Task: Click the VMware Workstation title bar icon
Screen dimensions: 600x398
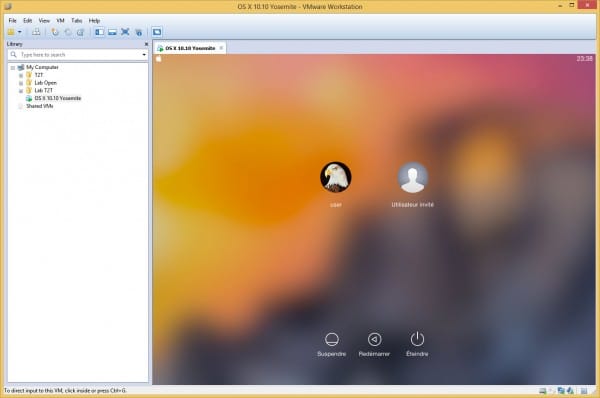Action: [8, 6]
